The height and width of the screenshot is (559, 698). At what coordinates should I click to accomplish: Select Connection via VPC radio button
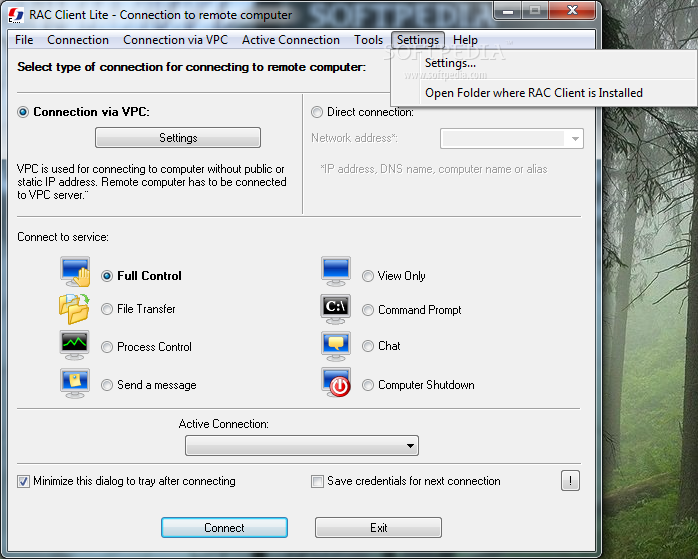pos(23,112)
